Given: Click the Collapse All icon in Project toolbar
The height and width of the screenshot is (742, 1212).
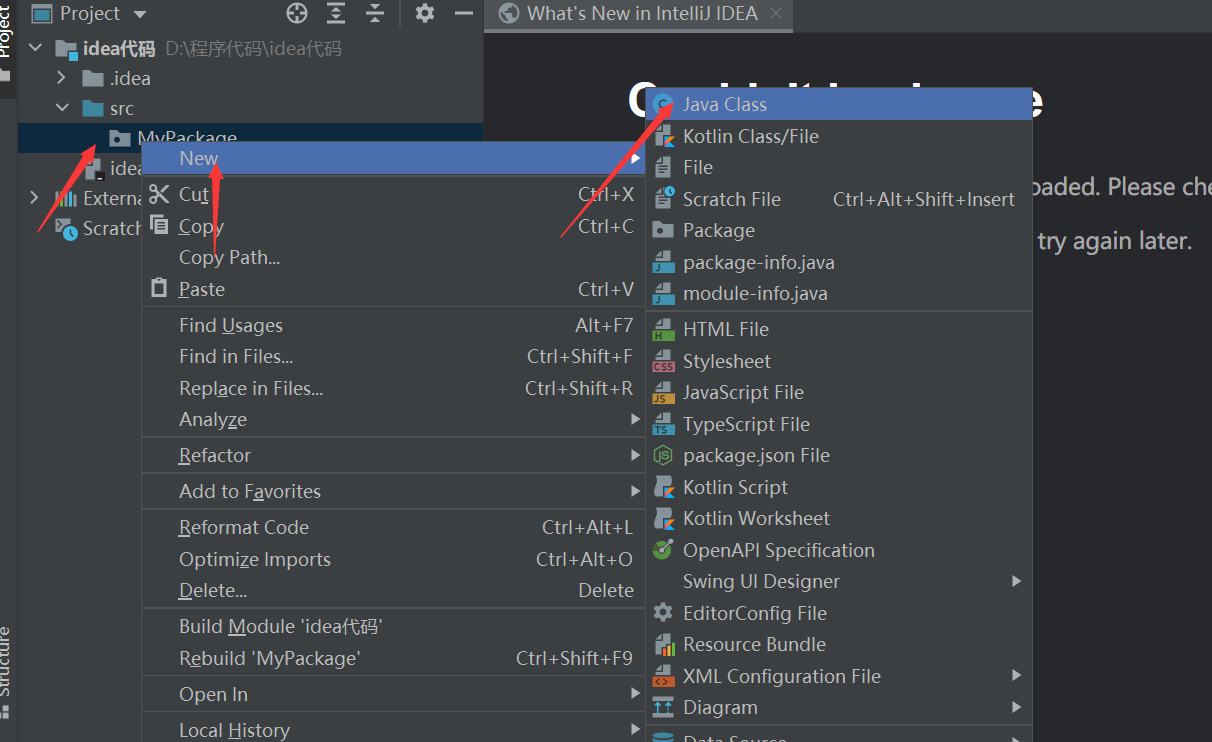Looking at the screenshot, I should (374, 14).
